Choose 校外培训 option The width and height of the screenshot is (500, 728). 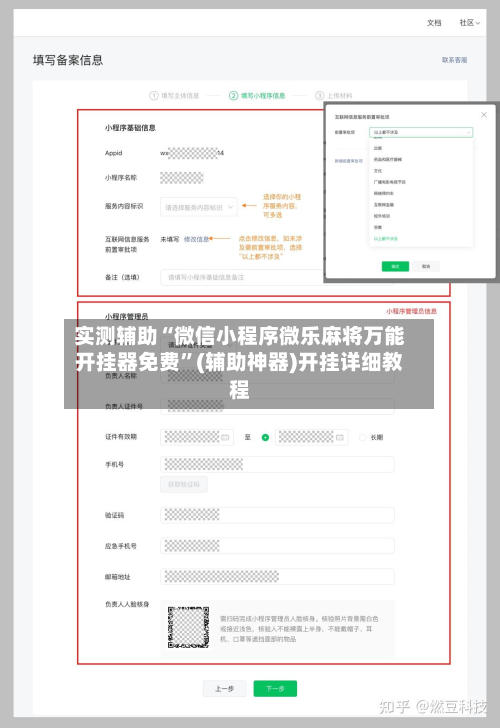tap(382, 216)
